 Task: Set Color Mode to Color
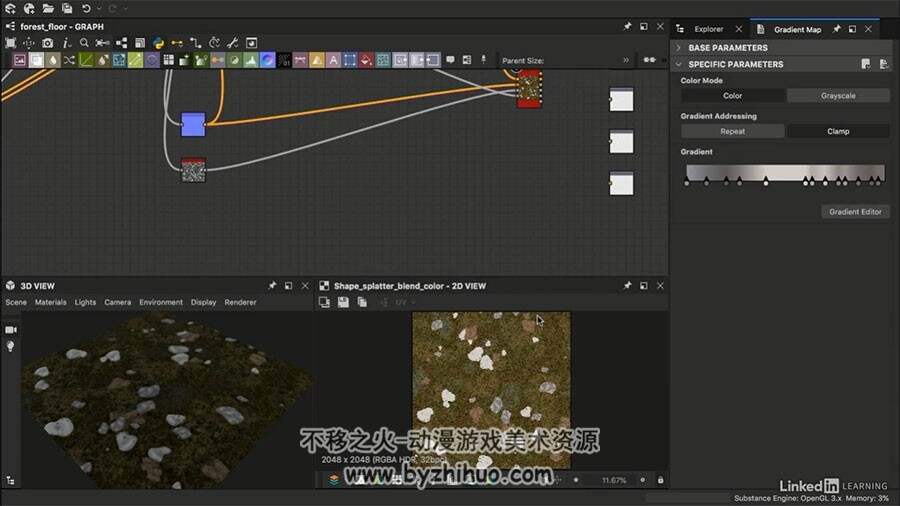click(732, 96)
